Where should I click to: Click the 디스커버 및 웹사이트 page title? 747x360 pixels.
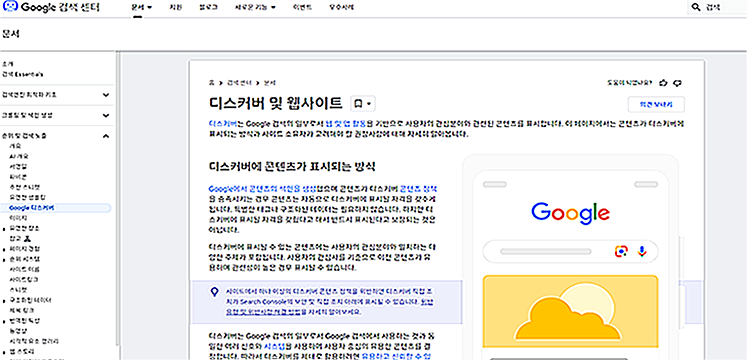pos(275,103)
